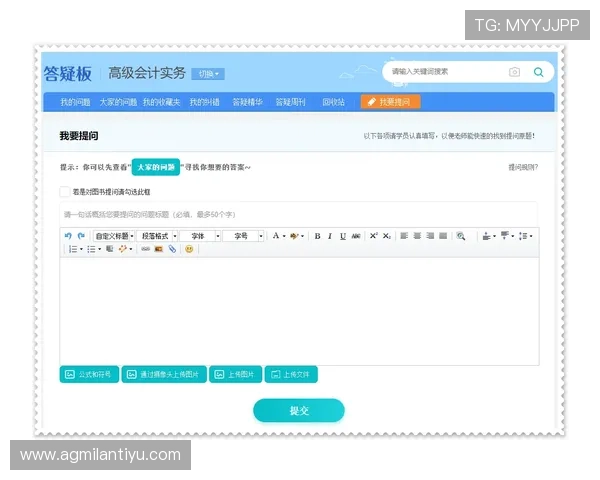Image resolution: width=600 pixels, height=480 pixels.
Task: Click the keyword search input field
Action: (x=448, y=72)
